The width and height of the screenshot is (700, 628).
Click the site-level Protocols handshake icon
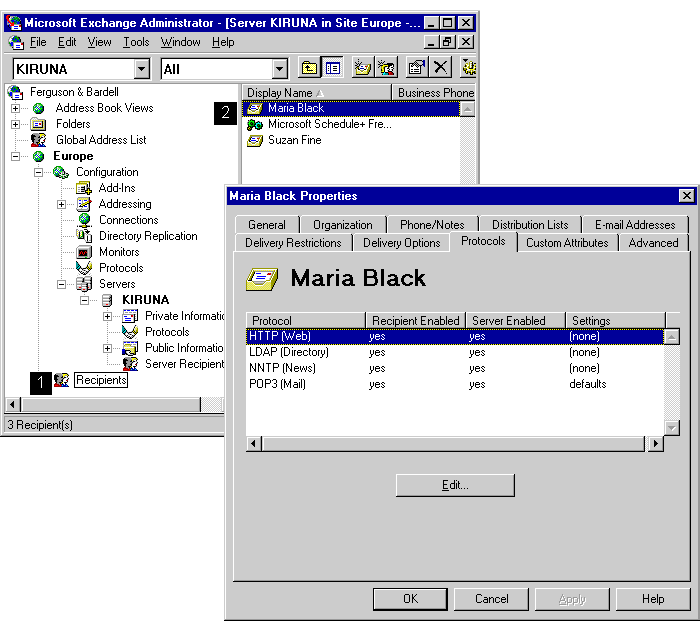84,268
